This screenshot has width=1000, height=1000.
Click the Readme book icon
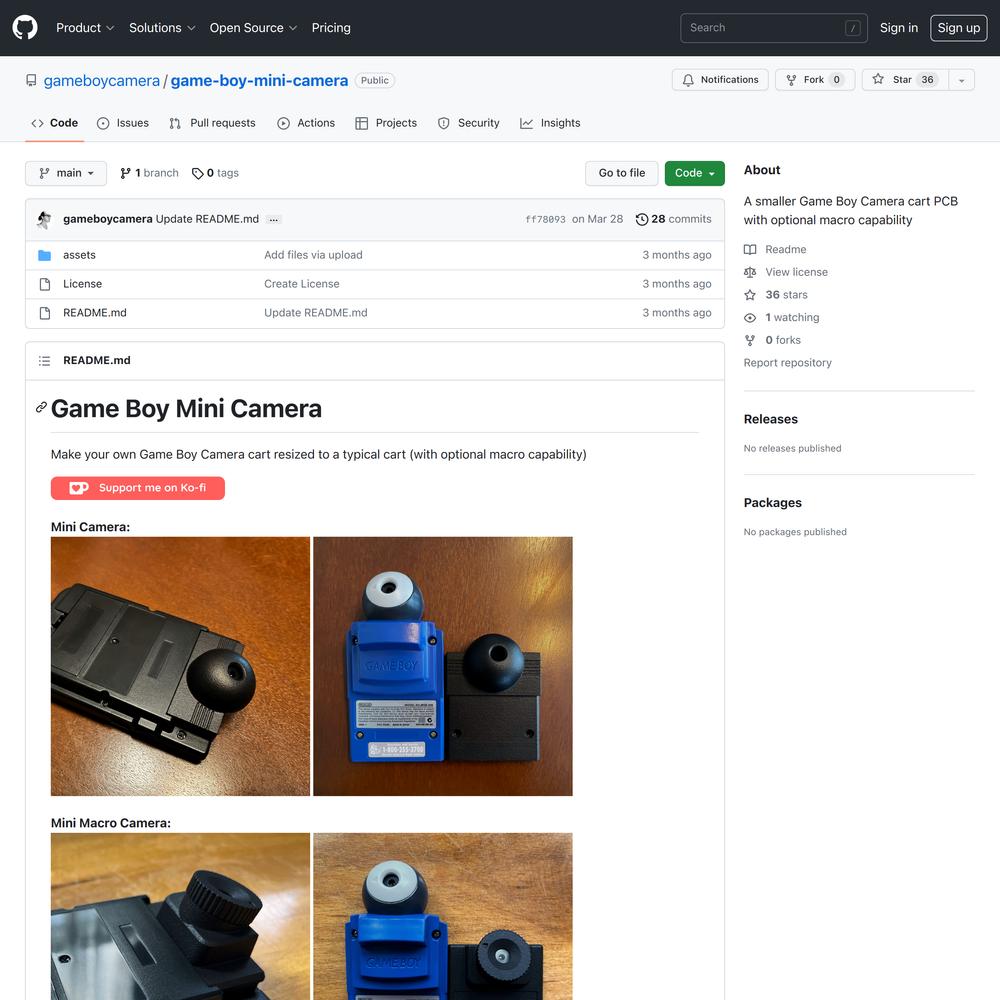pyautogui.click(x=750, y=249)
